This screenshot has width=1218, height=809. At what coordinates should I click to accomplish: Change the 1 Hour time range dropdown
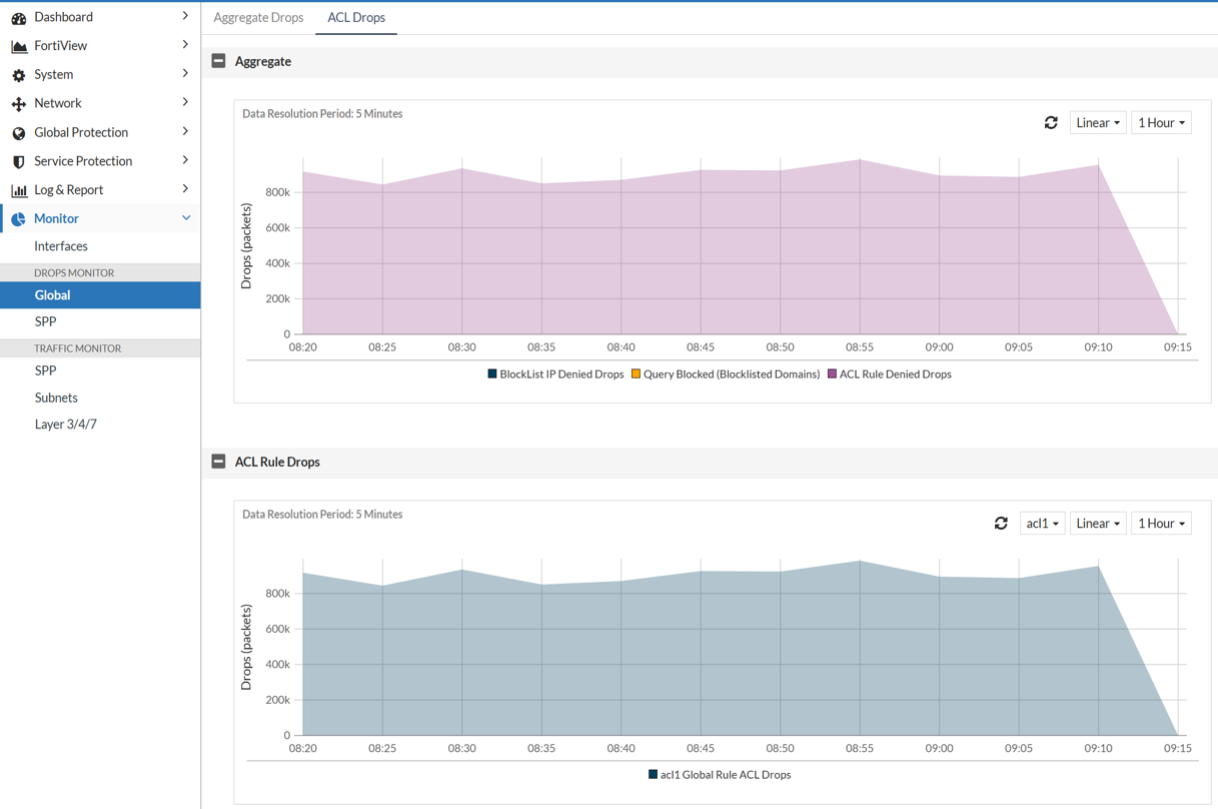coord(1161,122)
